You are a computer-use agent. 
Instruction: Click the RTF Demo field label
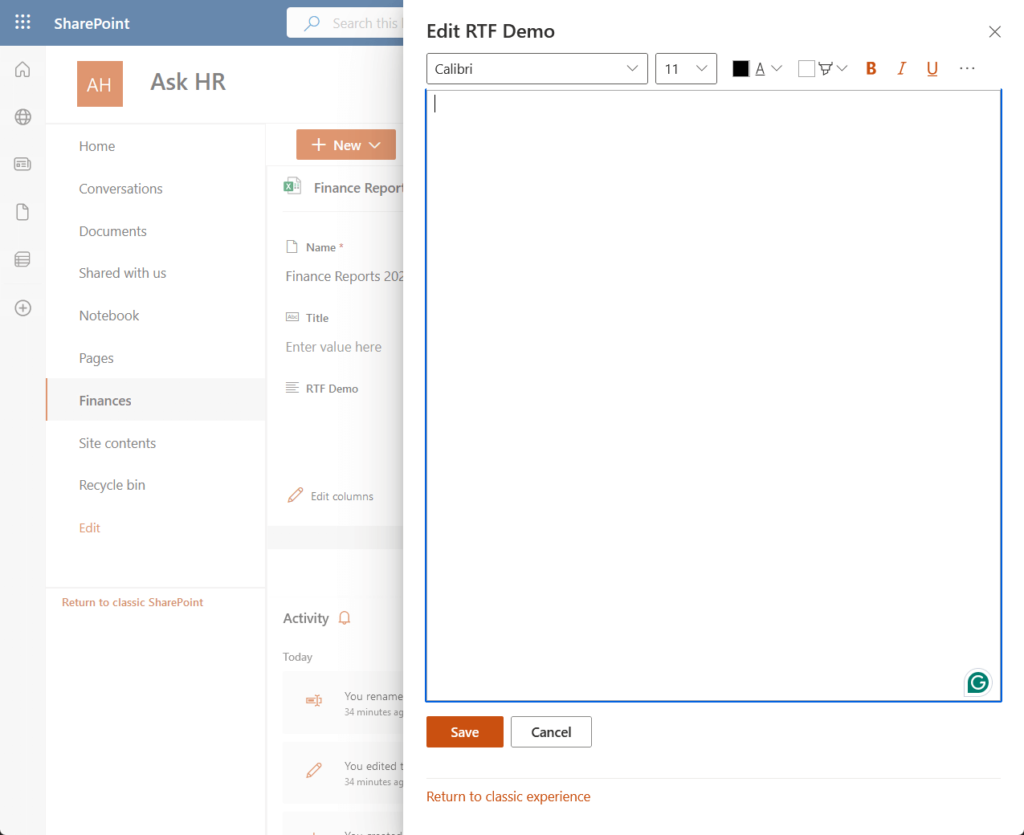point(332,388)
